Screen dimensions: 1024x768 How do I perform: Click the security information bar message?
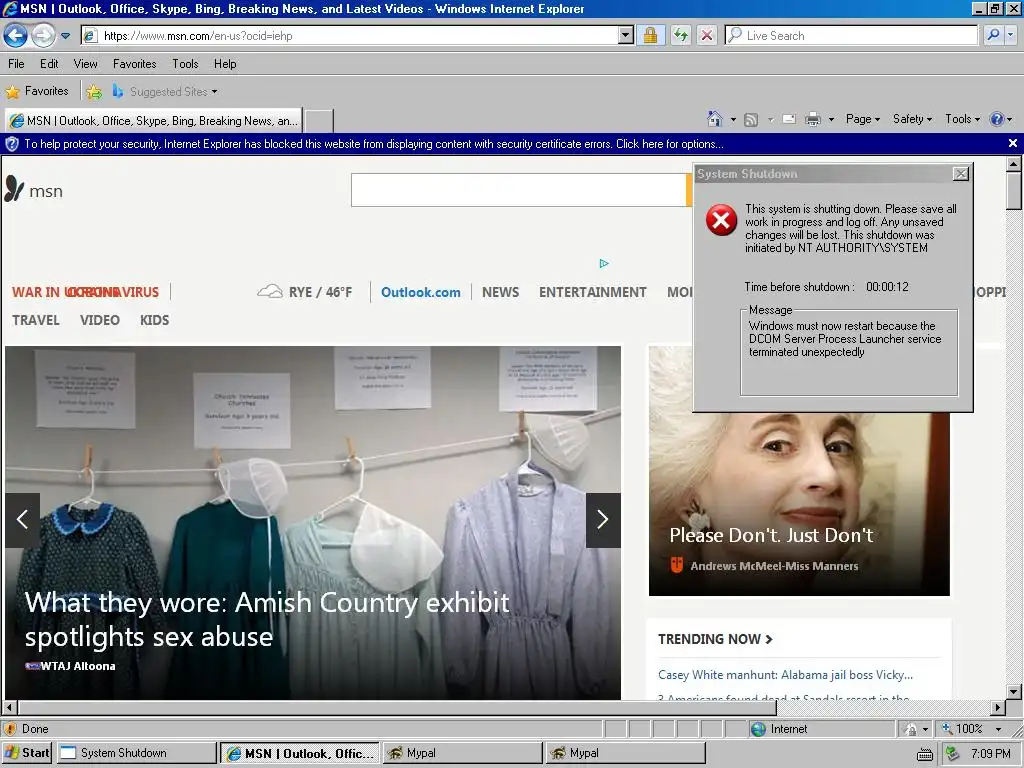pos(374,144)
